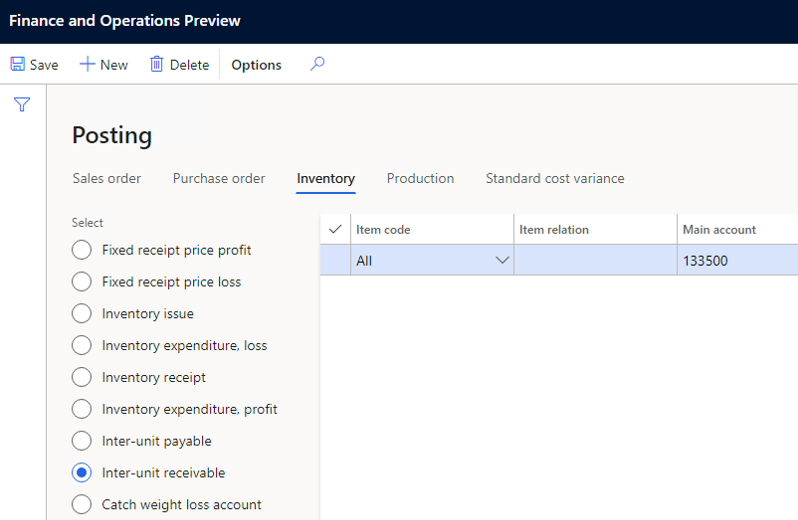Viewport: 798px width, 520px height.
Task: Open the Options menu
Action: pyautogui.click(x=256, y=65)
